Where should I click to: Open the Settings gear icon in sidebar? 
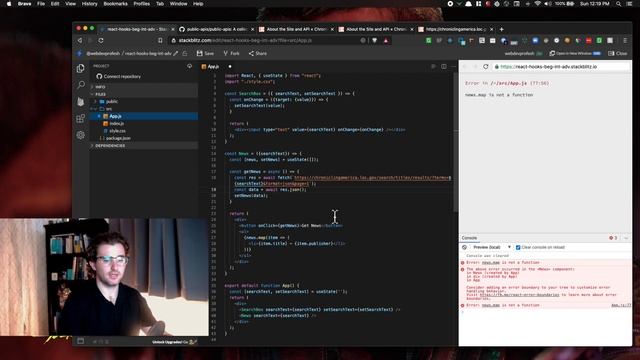point(80,135)
